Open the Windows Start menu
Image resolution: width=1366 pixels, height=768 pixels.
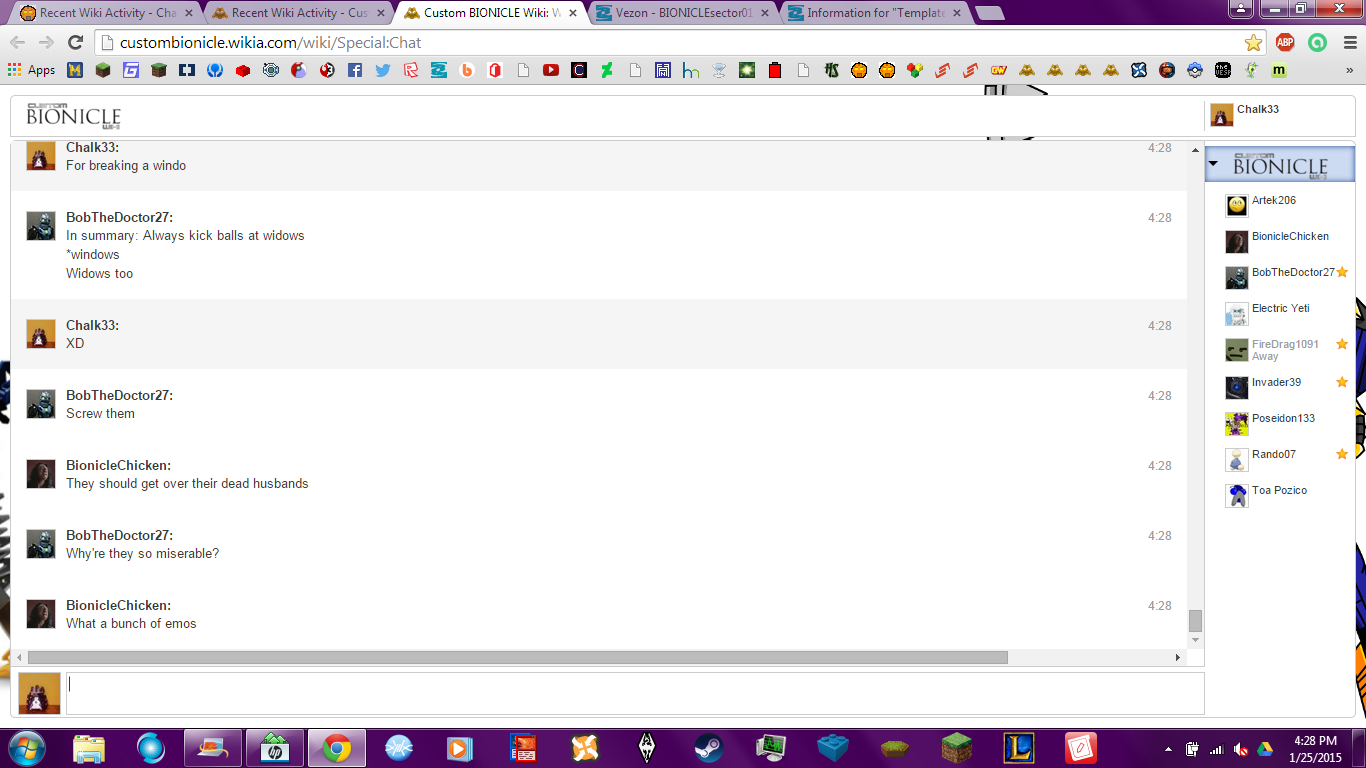[x=26, y=748]
